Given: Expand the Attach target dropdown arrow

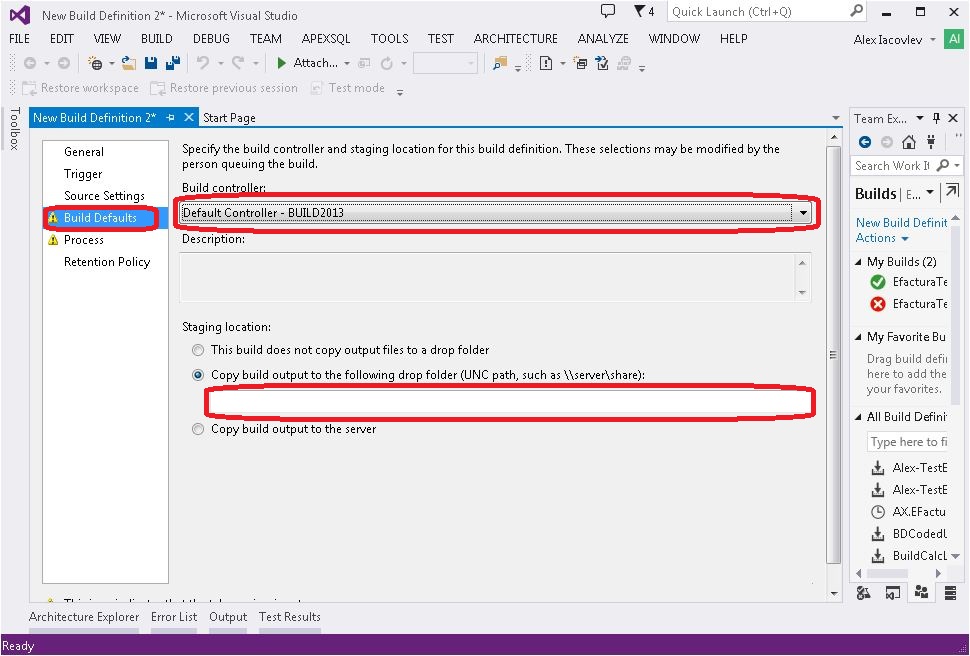Looking at the screenshot, I should click(x=347, y=63).
